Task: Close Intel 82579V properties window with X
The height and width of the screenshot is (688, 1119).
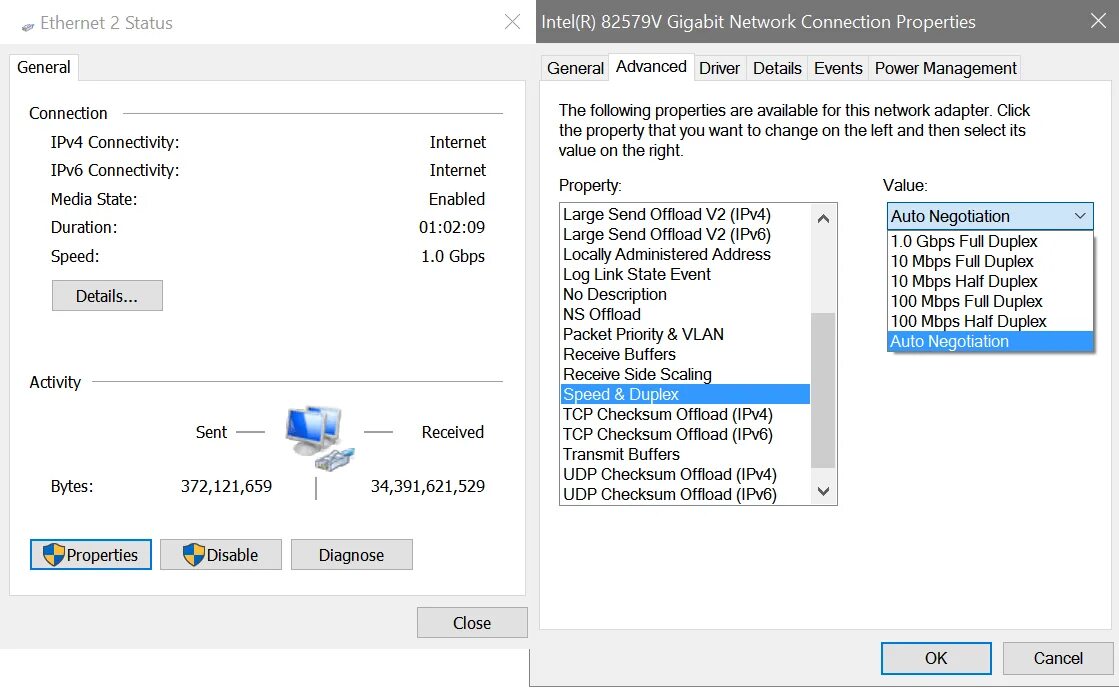Action: tap(1098, 21)
